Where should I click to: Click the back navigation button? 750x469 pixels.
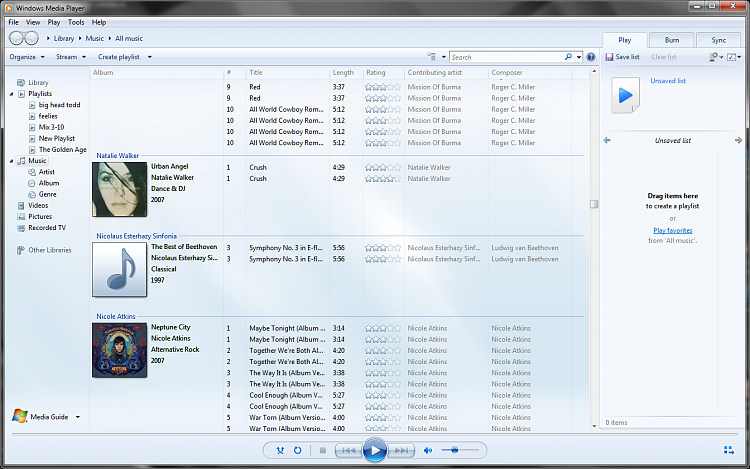pos(17,38)
